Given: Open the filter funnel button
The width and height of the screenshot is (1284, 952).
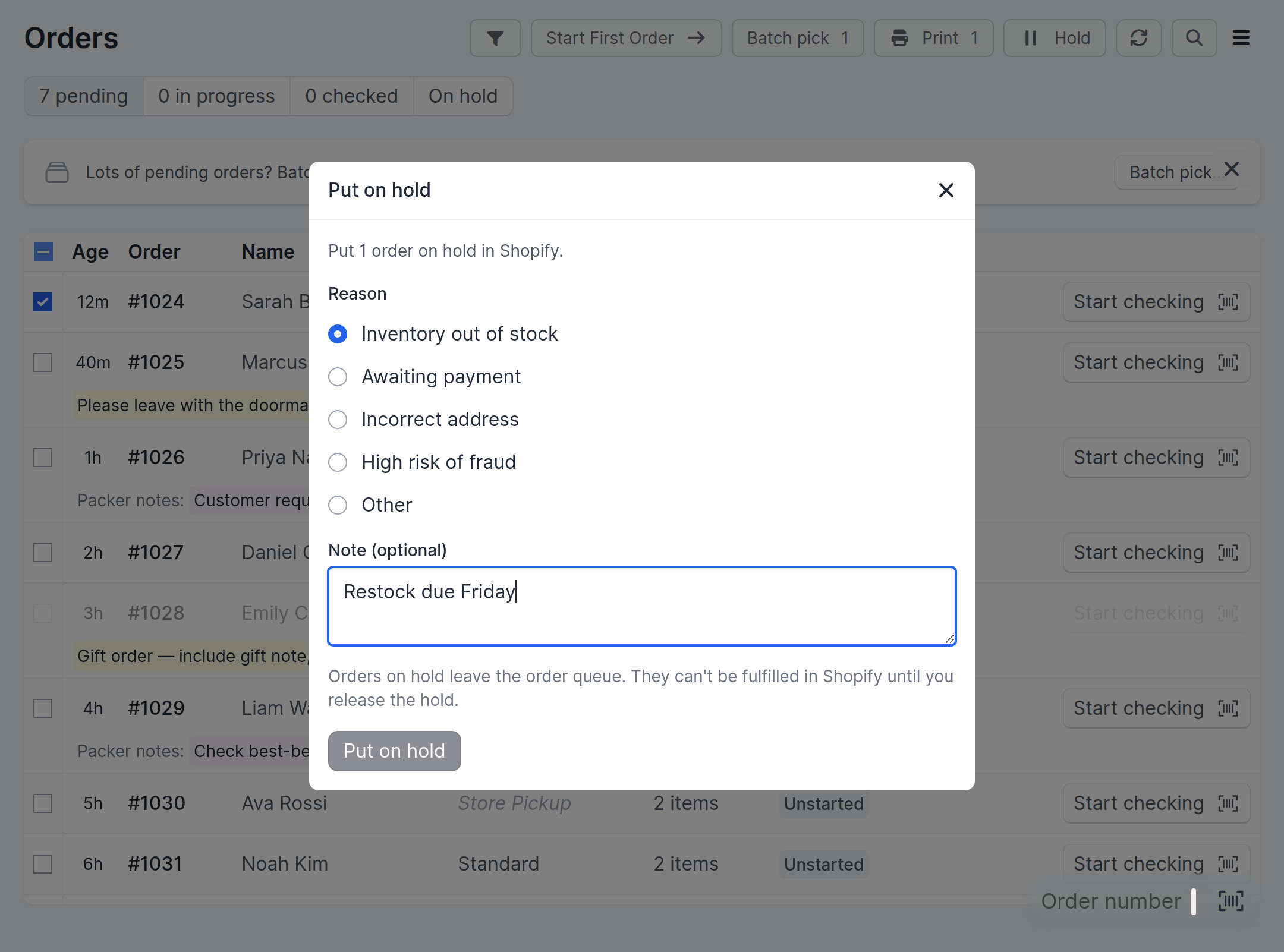Looking at the screenshot, I should [x=495, y=38].
